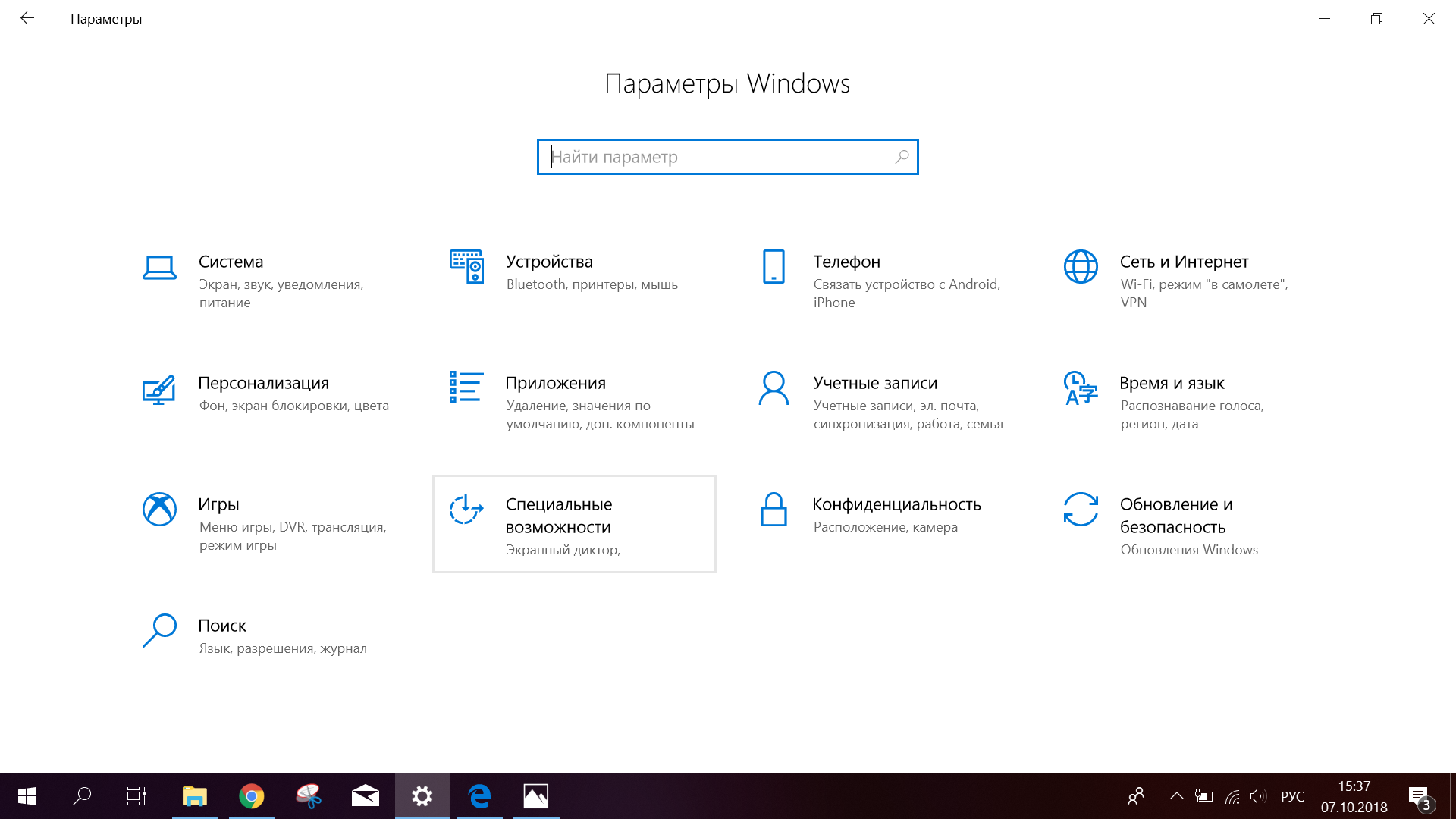
Task: Open the Время и язык icon
Action: 1081,388
